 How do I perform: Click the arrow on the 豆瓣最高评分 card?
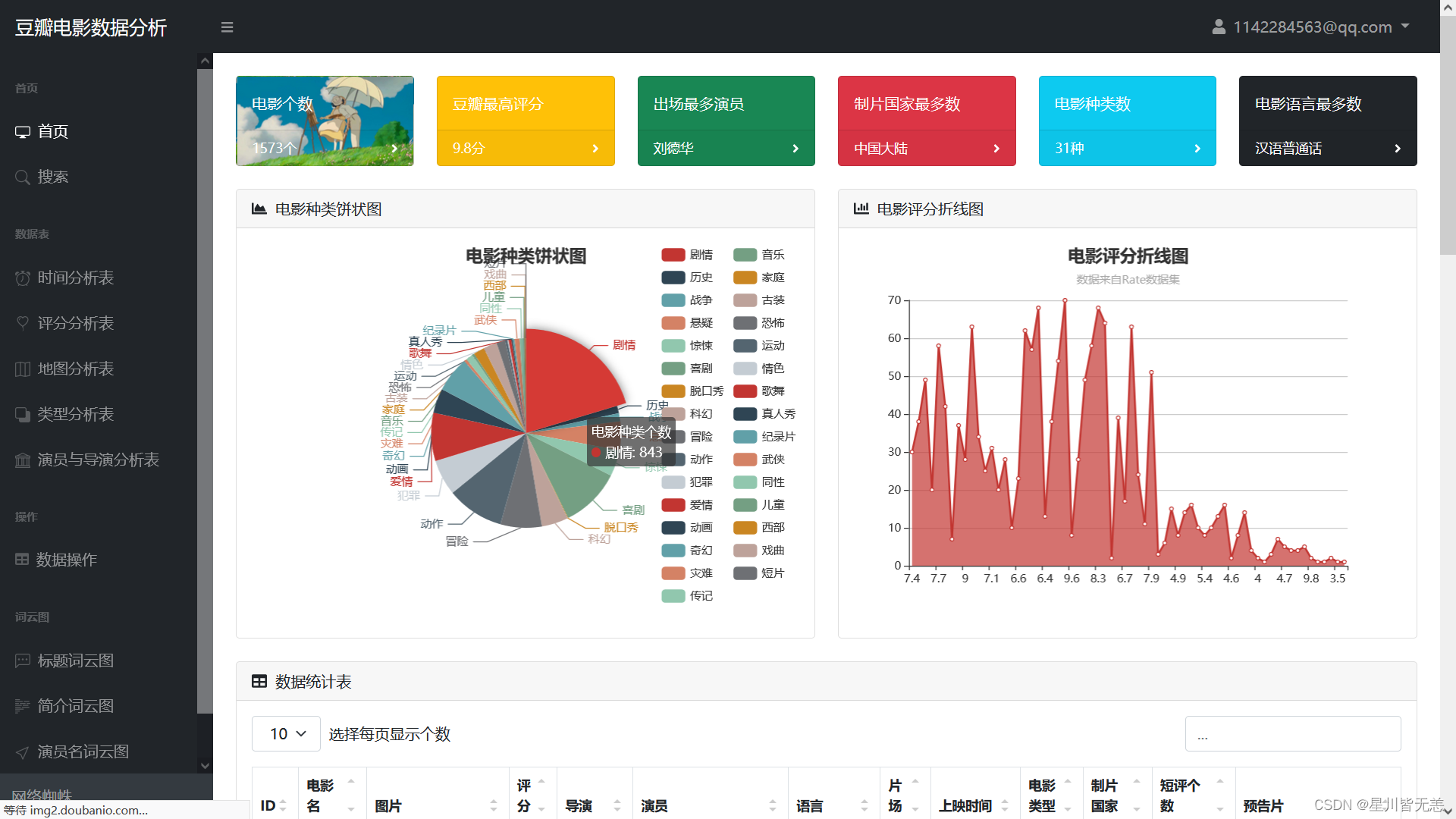point(595,149)
